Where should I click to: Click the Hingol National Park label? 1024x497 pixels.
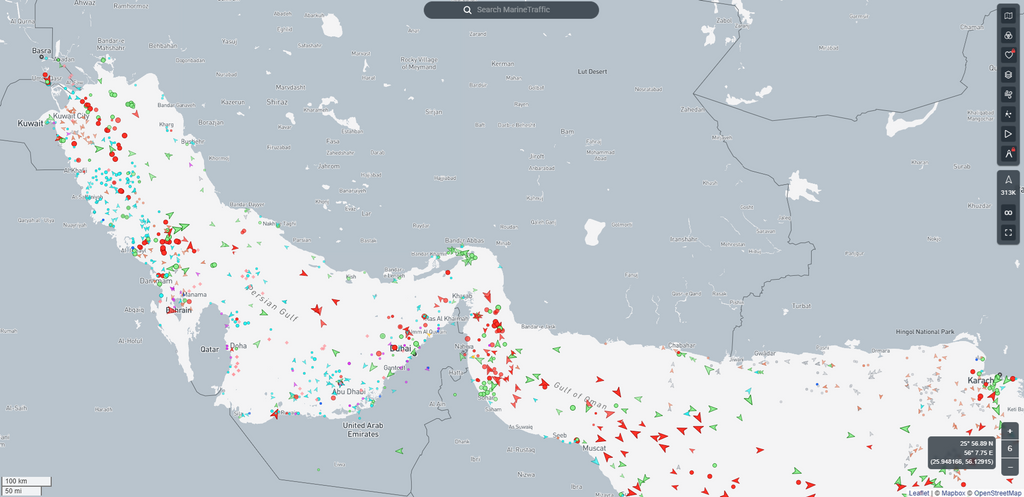(923, 332)
